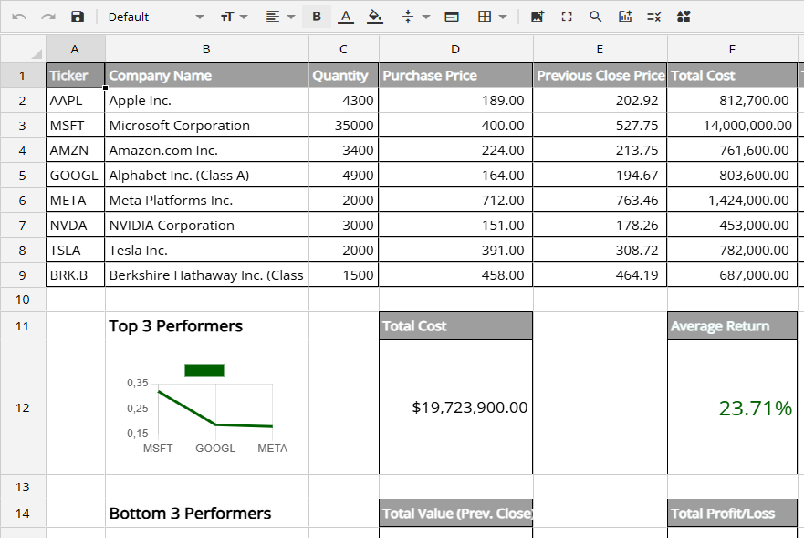Click the fullscreen brackets icon

(567, 17)
